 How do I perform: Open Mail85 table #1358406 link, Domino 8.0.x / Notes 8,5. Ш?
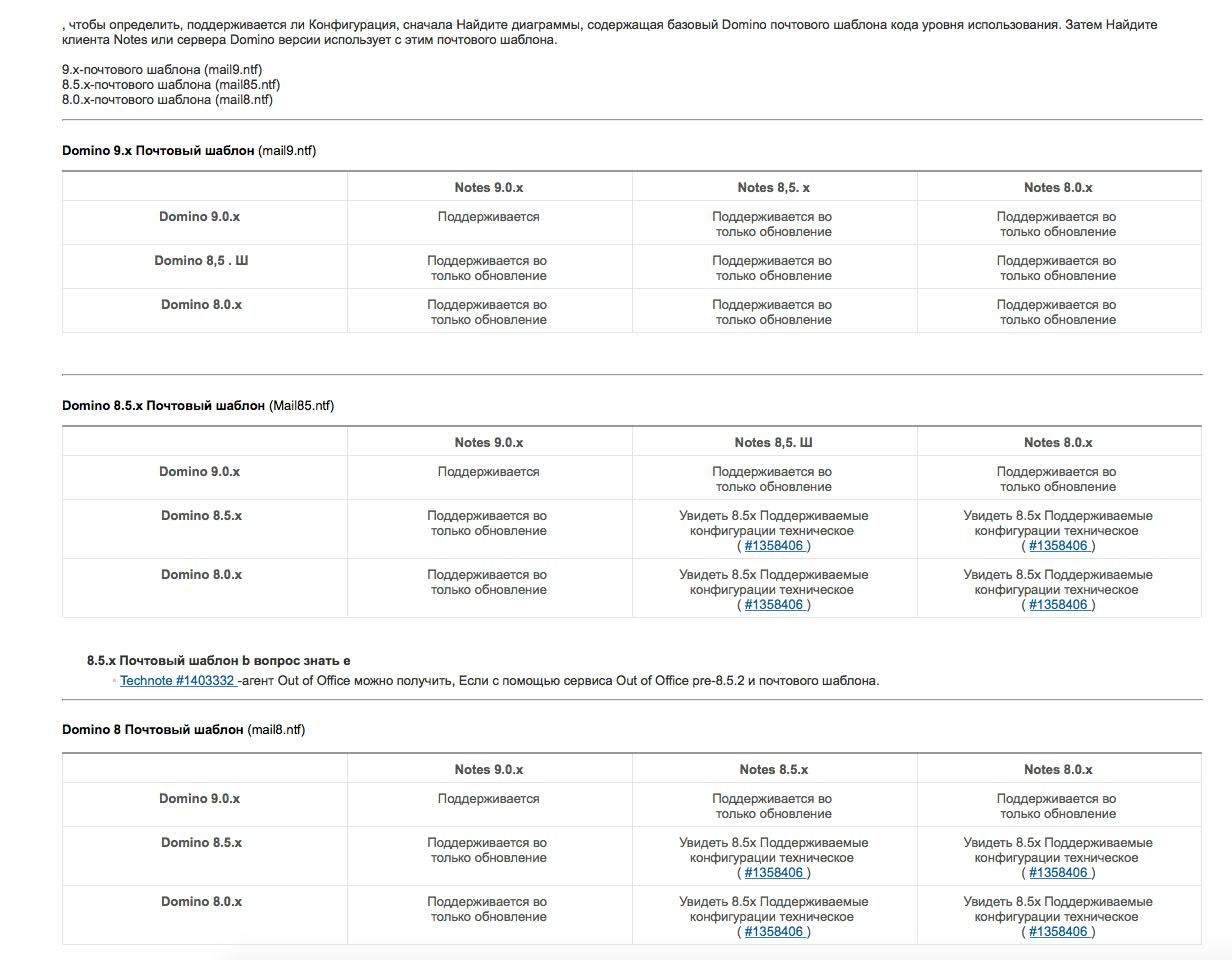tap(775, 605)
